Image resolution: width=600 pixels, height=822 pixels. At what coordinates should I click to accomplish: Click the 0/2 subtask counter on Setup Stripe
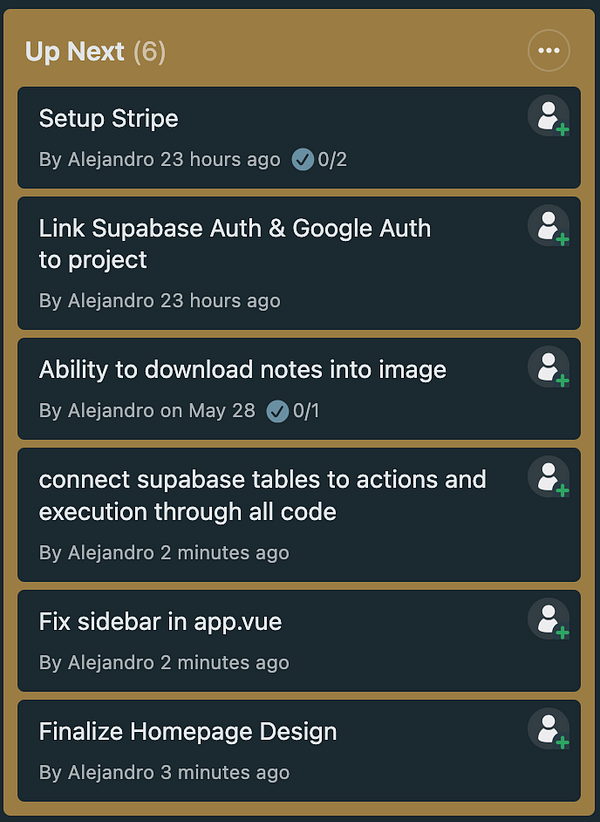[330, 158]
